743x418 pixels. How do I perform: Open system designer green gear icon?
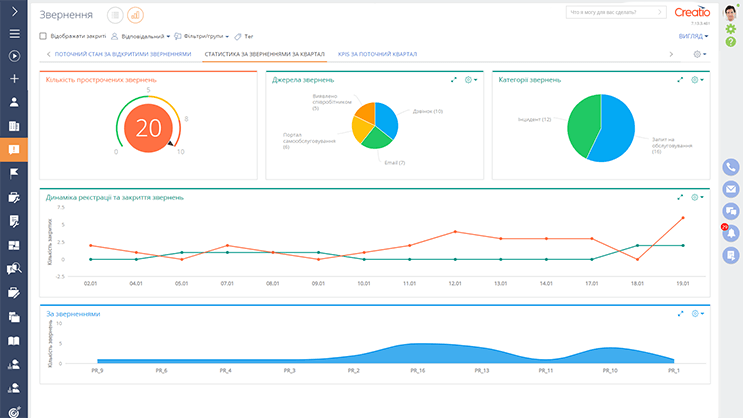coord(731,30)
